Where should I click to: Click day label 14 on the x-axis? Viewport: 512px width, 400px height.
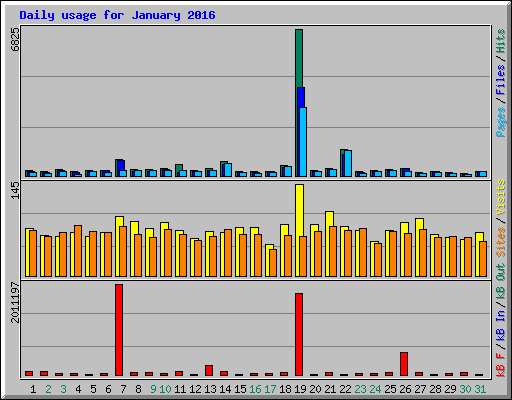pos(225,389)
